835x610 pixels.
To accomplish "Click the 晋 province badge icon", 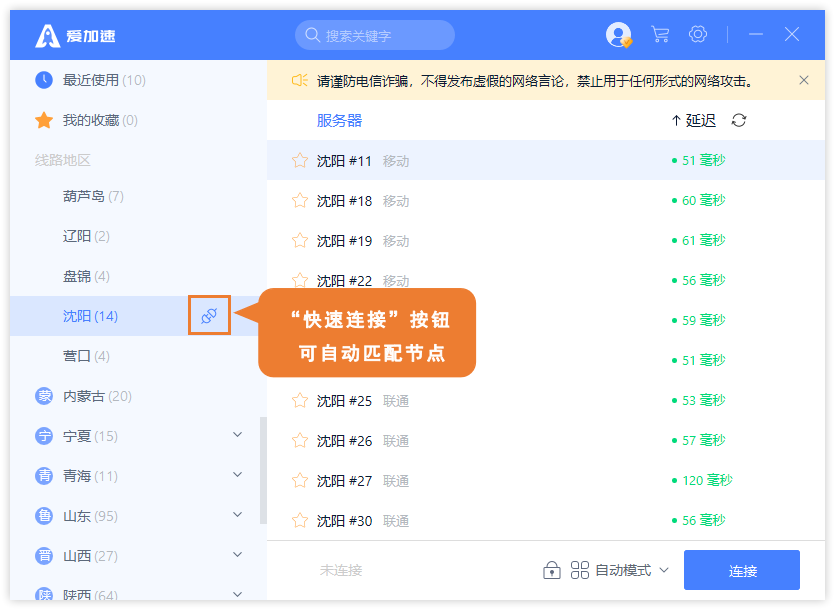I will 44,556.
